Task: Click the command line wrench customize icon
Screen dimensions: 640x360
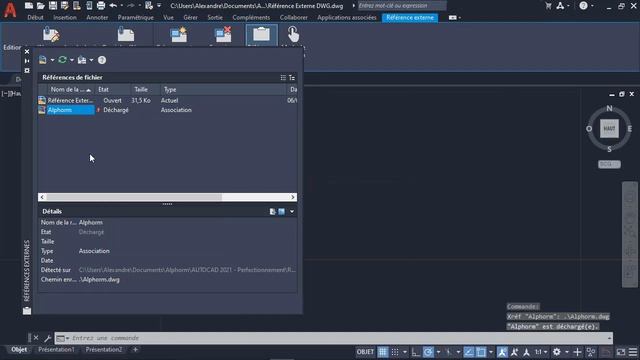Action: click(47, 338)
